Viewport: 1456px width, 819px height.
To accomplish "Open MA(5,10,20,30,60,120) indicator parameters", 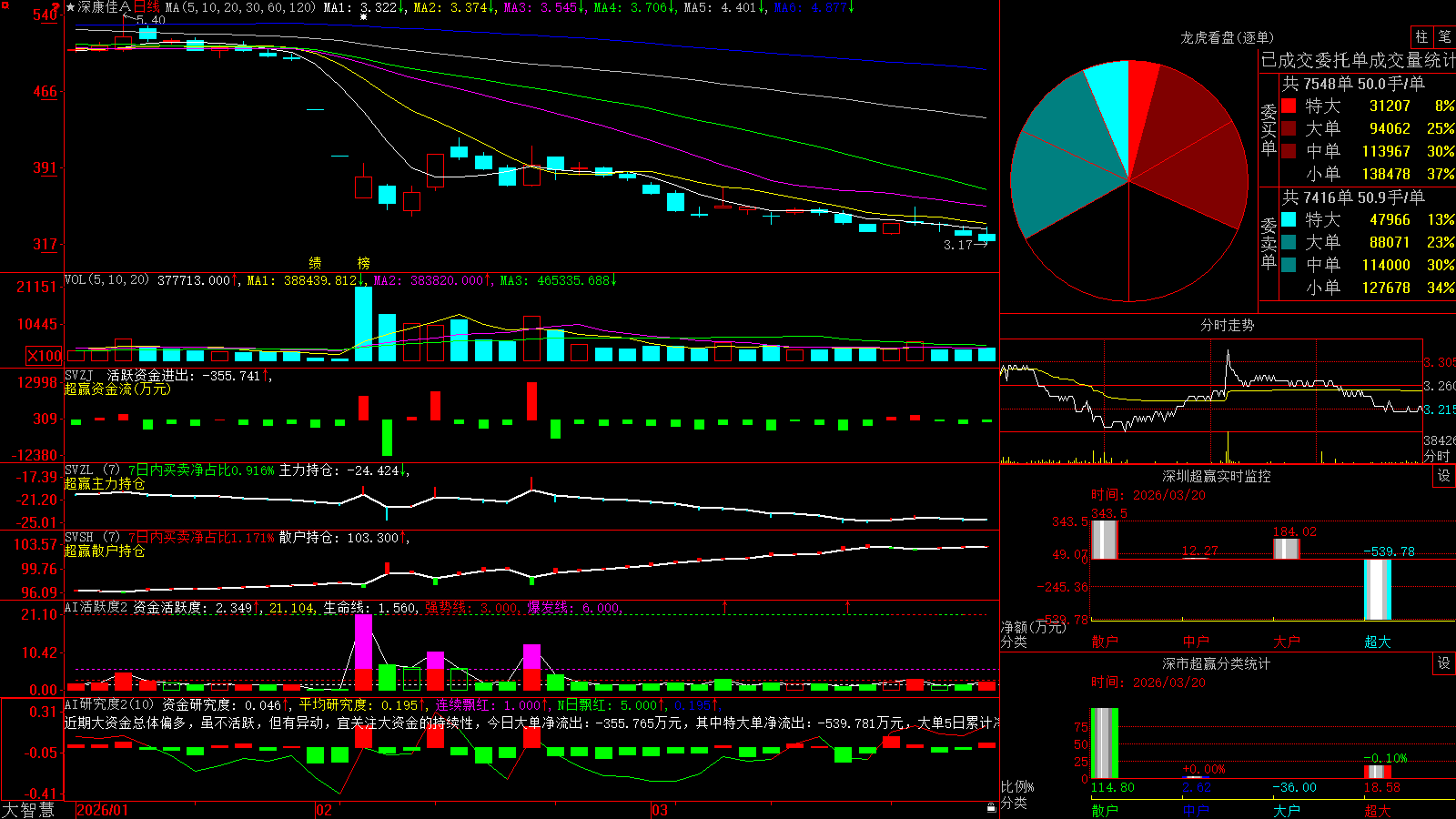I will pos(241,7).
